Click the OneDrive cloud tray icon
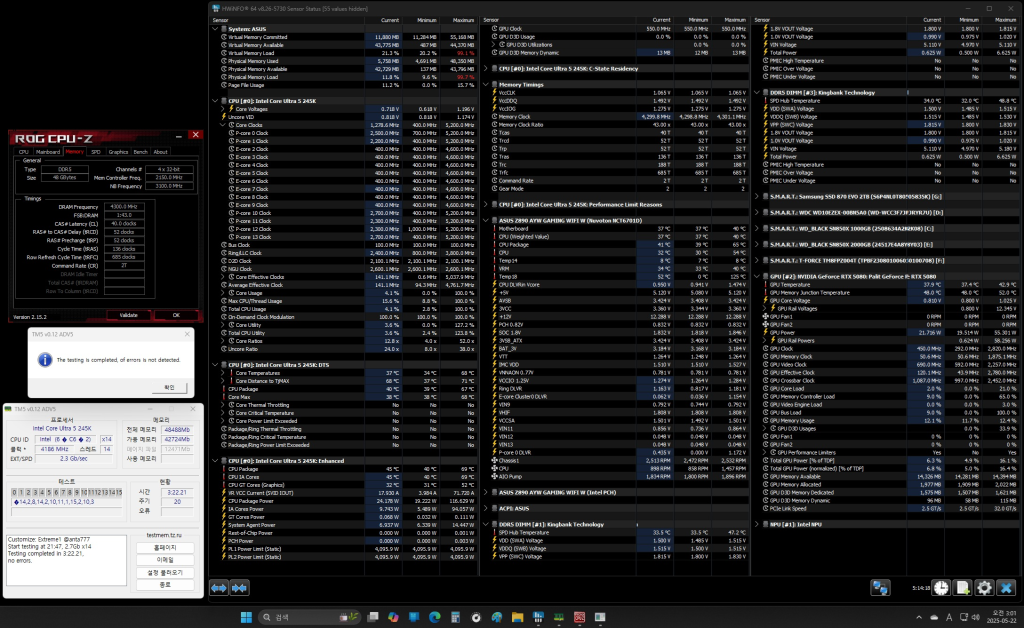The width and height of the screenshot is (1024, 628). tap(934, 617)
